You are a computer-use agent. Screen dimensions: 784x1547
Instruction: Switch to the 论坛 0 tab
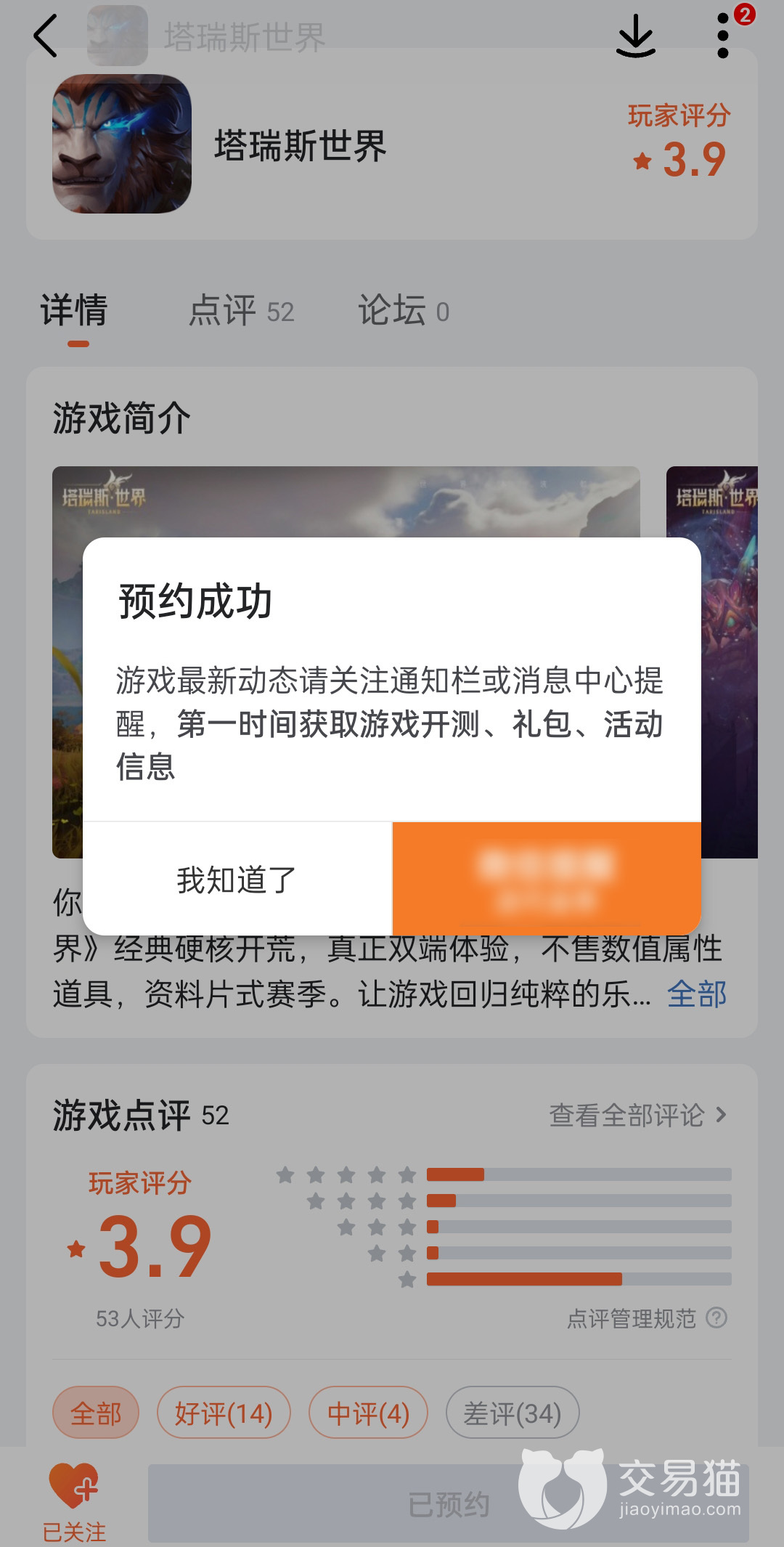coord(404,311)
